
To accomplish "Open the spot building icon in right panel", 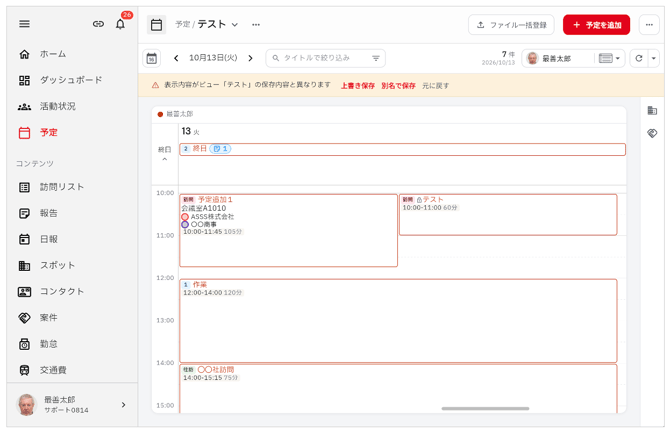I will click(652, 110).
